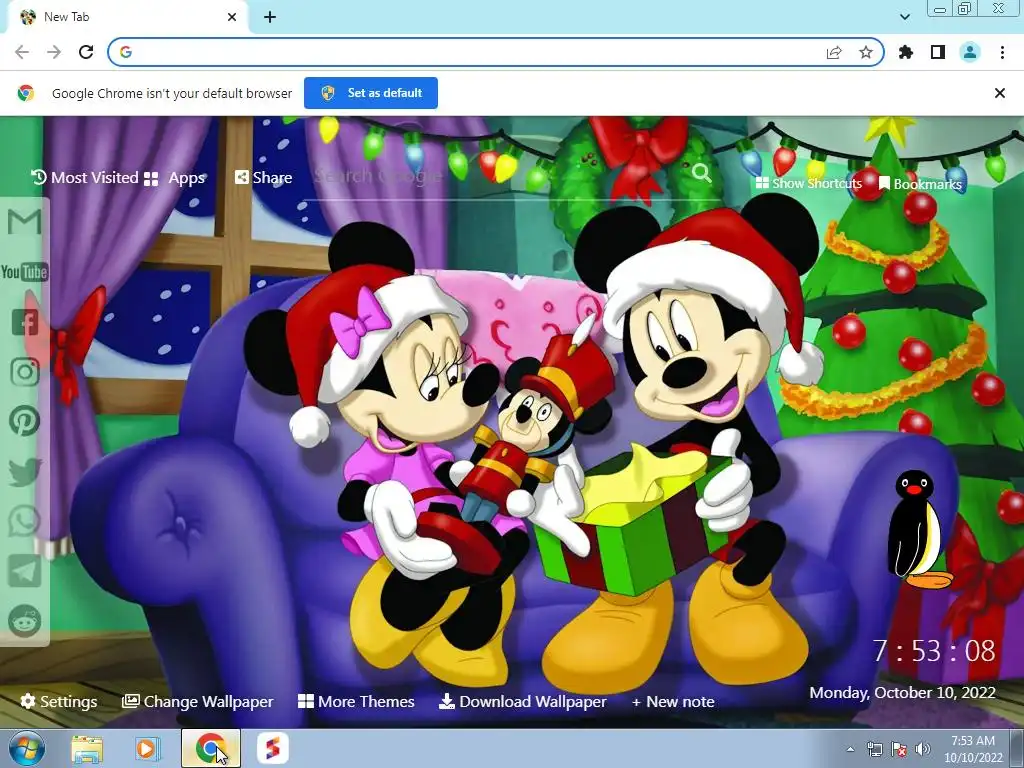Open the theme Settings
The width and height of the screenshot is (1024, 768).
(59, 701)
